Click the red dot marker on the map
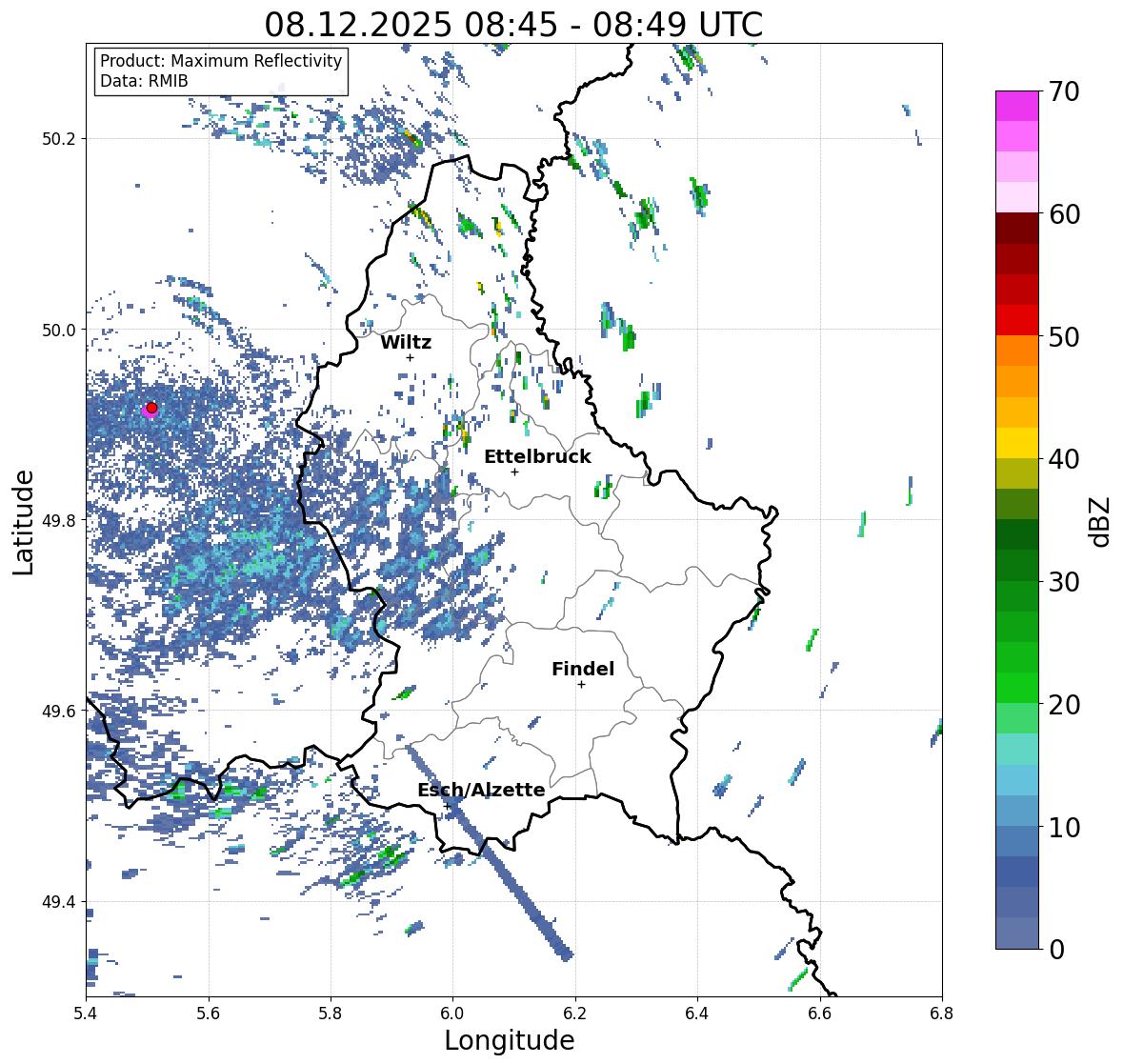 click(151, 408)
